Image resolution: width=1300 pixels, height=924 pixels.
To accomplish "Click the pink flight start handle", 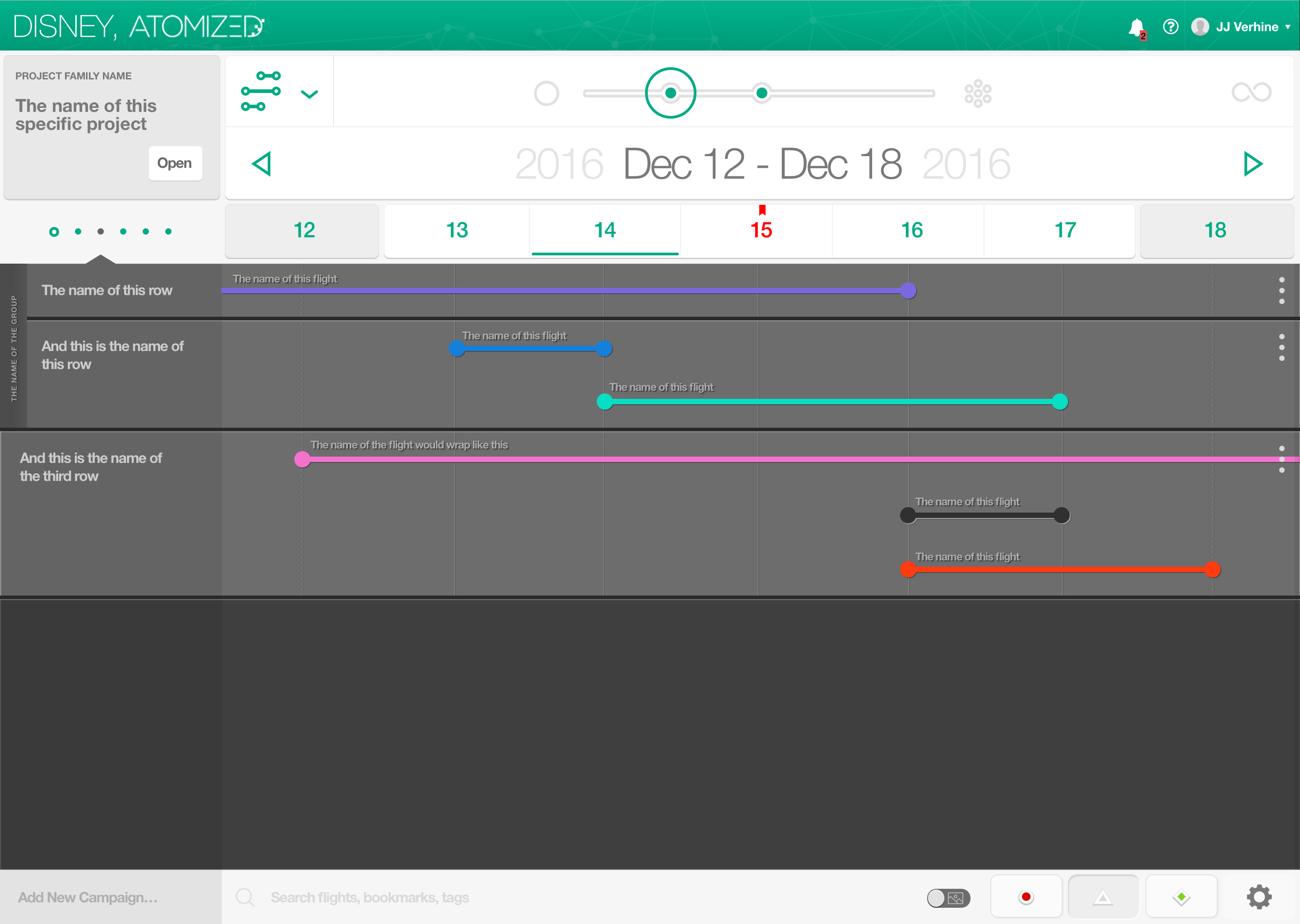I will 302,459.
